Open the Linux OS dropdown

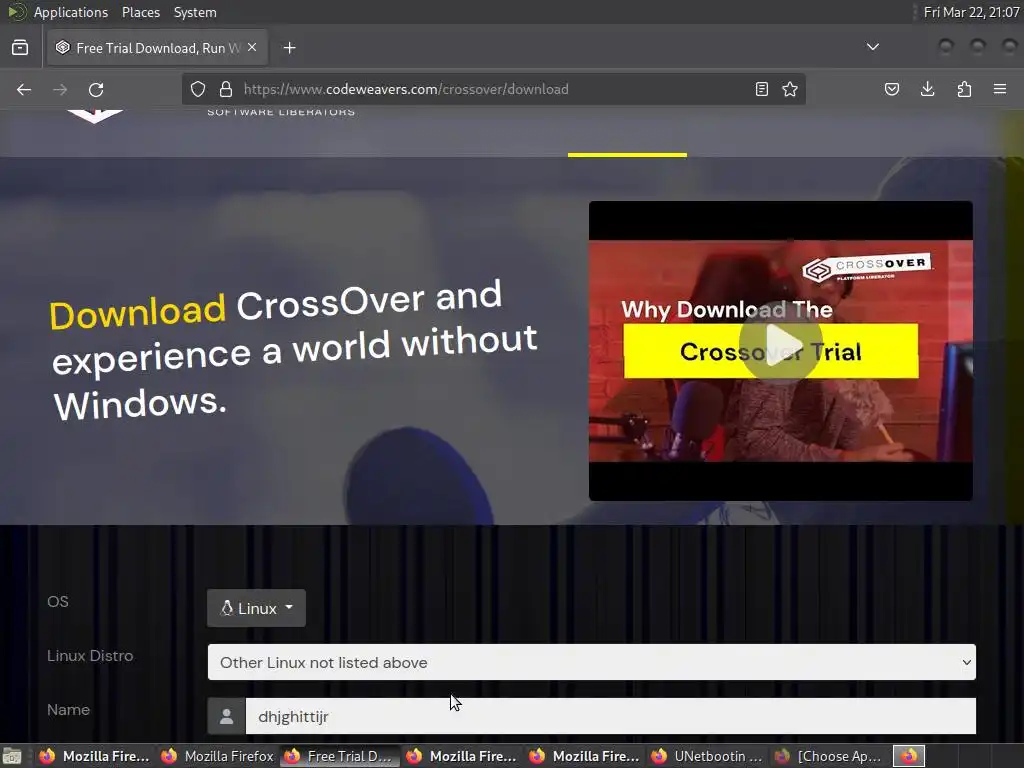256,608
